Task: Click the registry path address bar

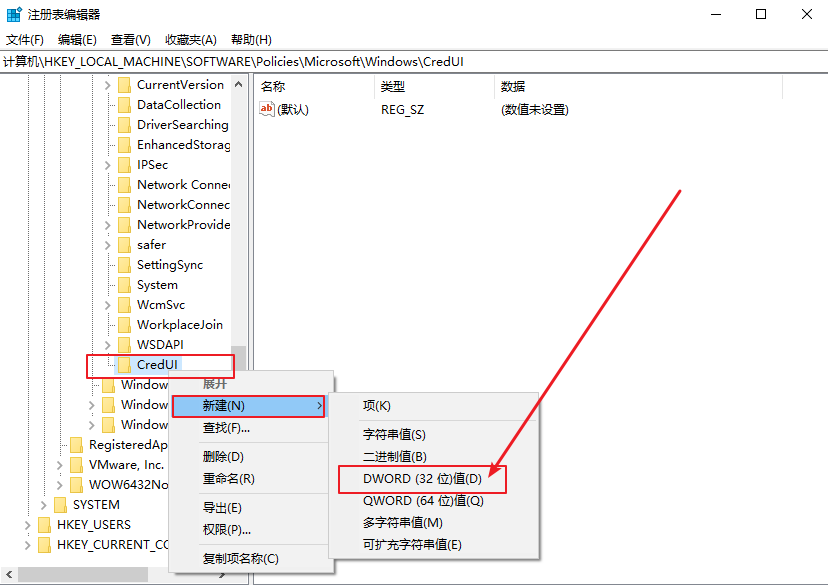Action: click(400, 61)
